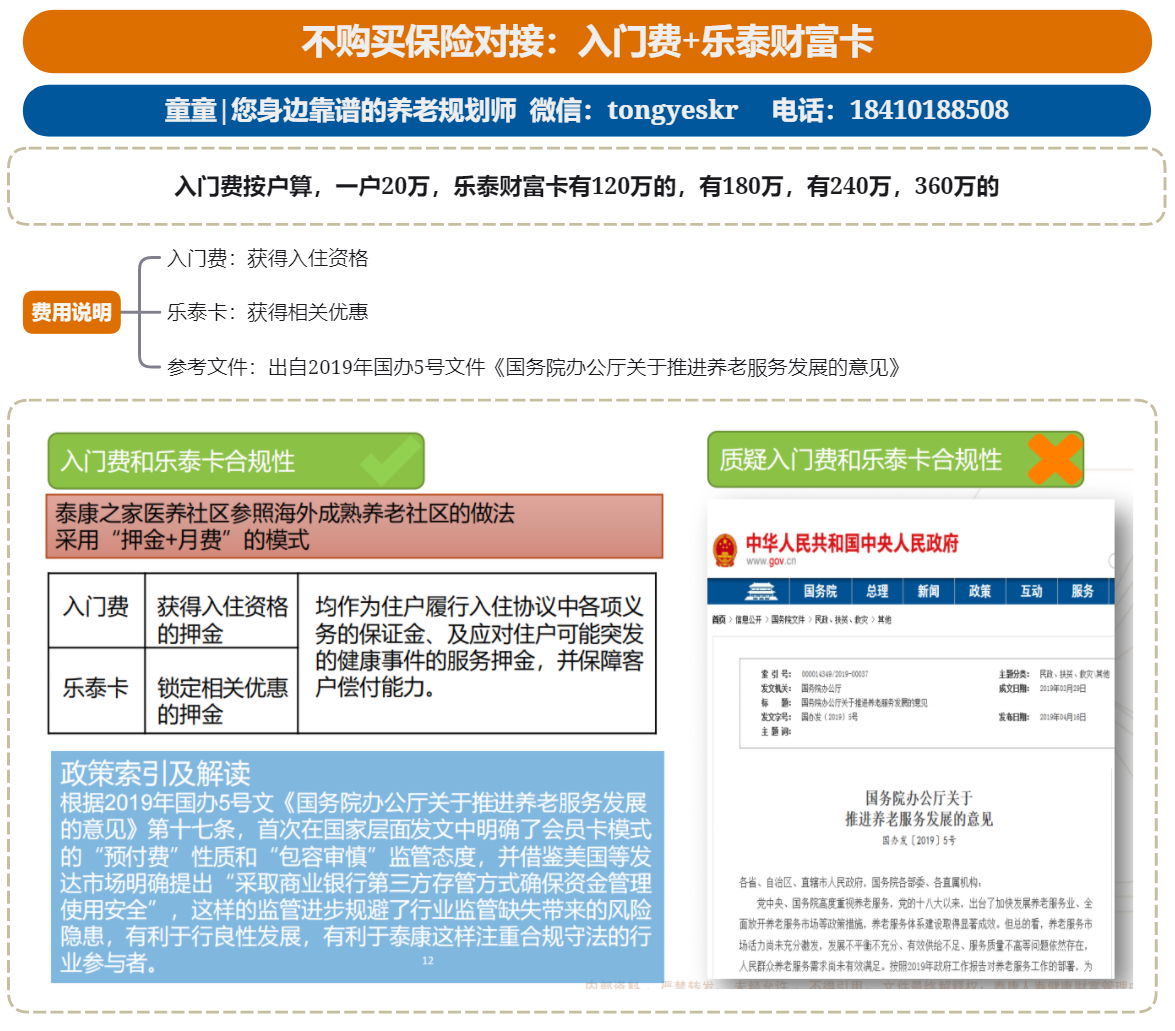Viewport: 1175px width, 1031px height.
Task: Open the 政策 tab in gov.cn navigation
Action: [x=979, y=591]
